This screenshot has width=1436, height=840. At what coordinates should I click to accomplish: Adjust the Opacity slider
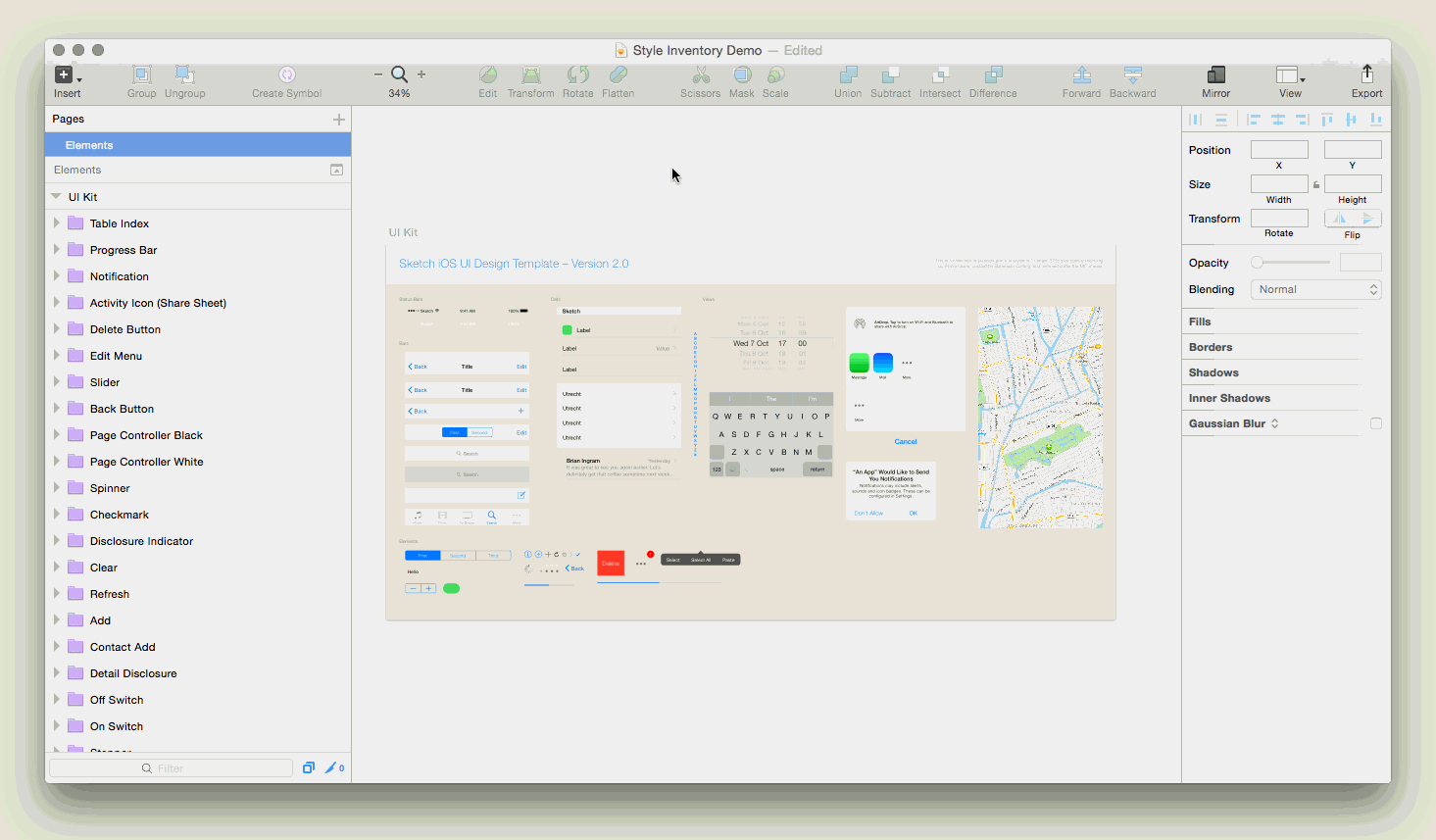coord(1290,263)
